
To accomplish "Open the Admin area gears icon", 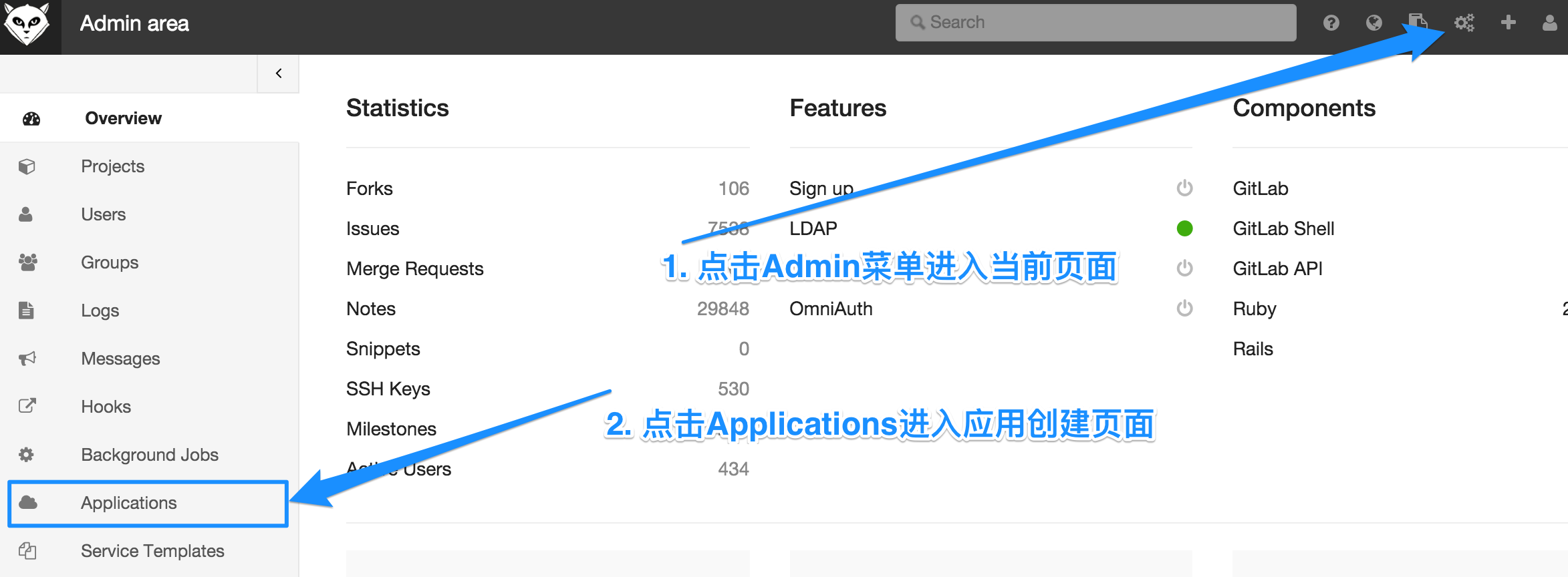I will click(x=1464, y=23).
